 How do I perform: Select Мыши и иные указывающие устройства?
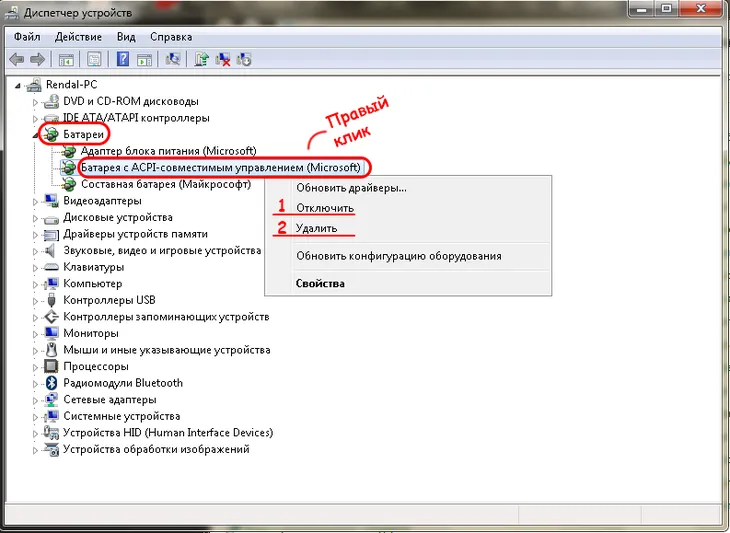tap(167, 350)
